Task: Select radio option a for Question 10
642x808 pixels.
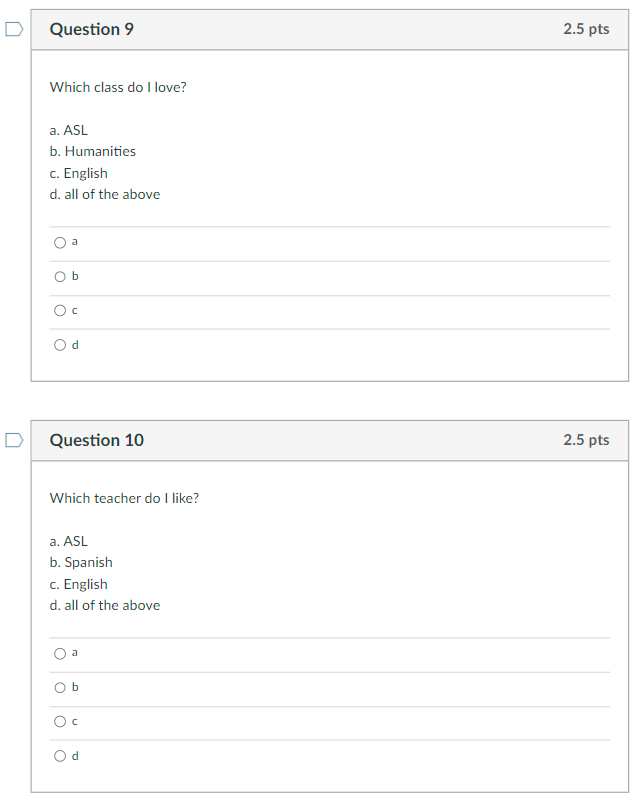Action: (x=61, y=653)
